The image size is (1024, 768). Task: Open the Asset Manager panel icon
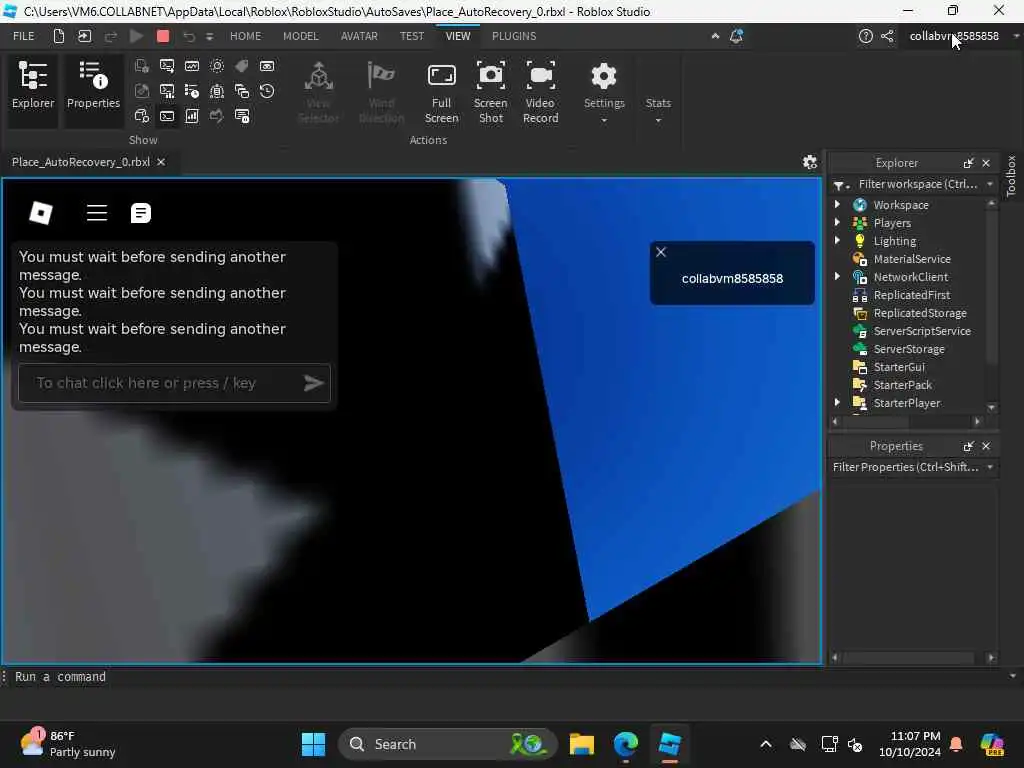point(142,66)
